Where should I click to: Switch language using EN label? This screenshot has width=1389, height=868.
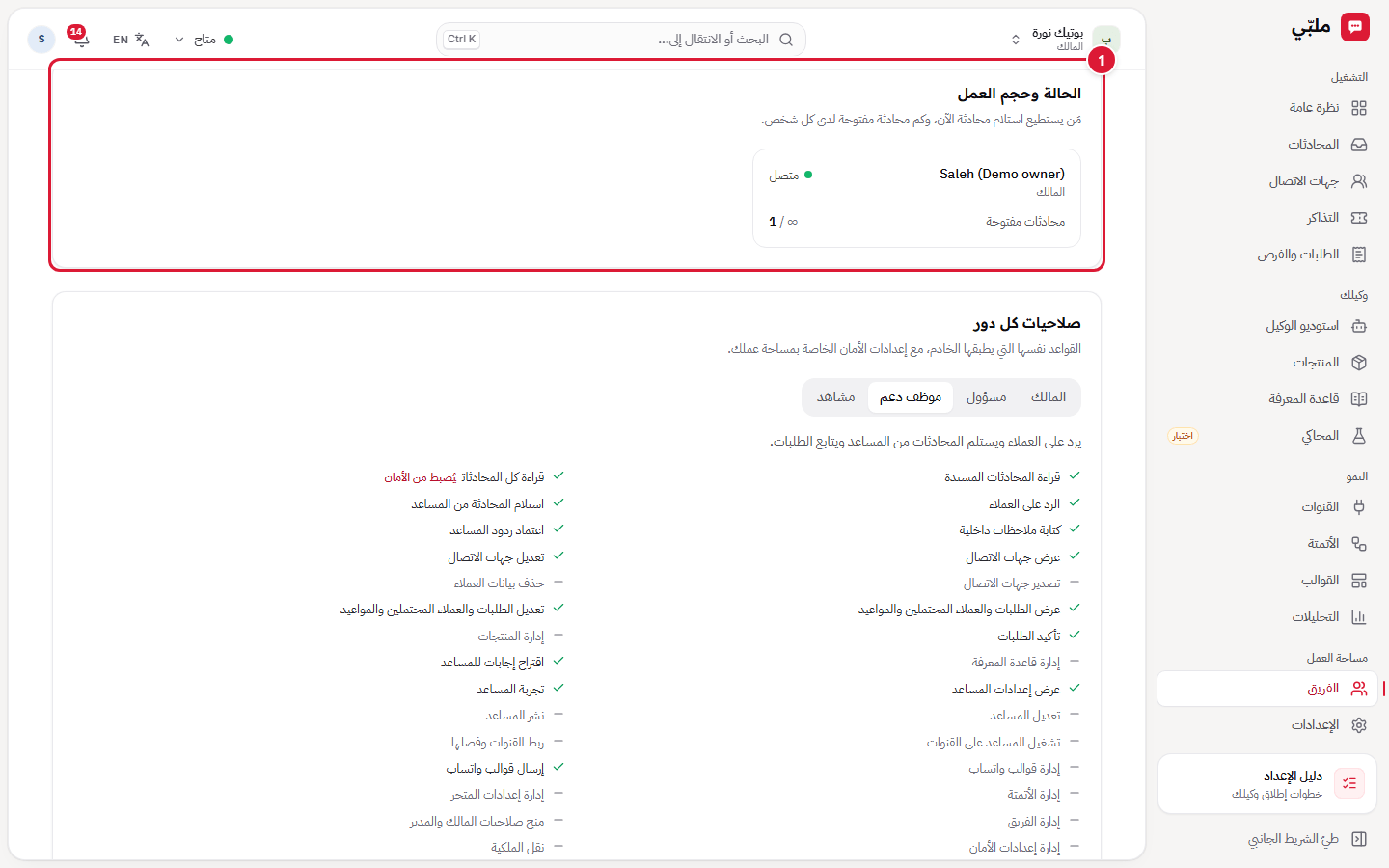tap(121, 40)
